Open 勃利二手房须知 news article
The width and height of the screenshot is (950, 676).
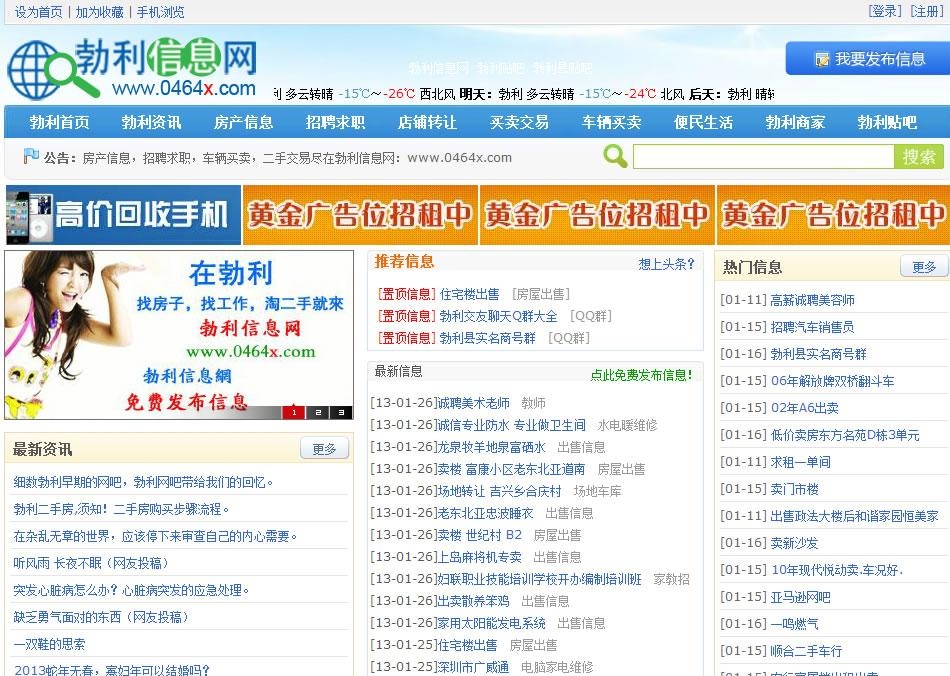point(121,509)
